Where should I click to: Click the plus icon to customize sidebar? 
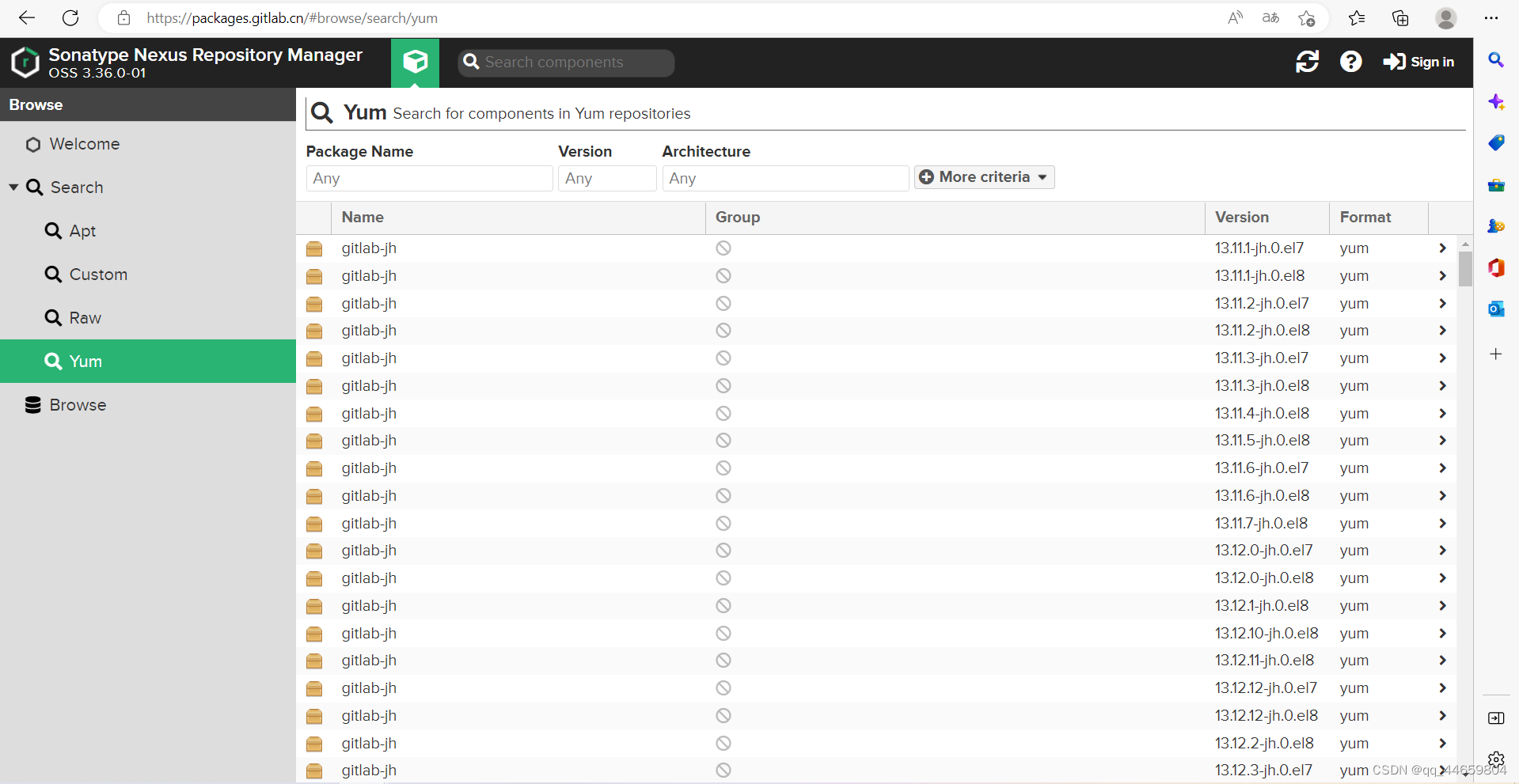[1496, 354]
